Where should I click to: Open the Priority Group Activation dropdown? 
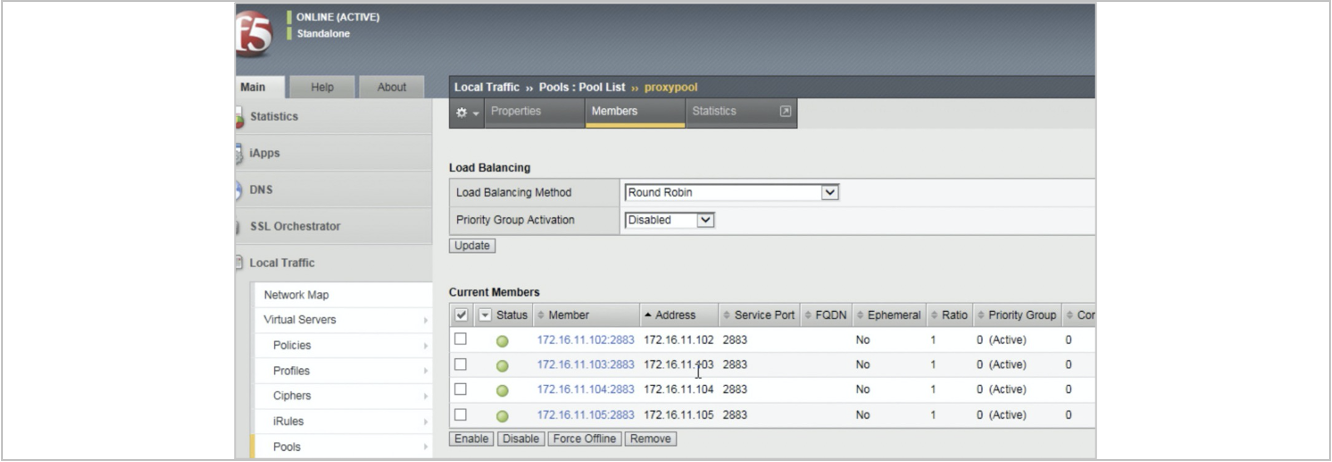click(x=669, y=220)
